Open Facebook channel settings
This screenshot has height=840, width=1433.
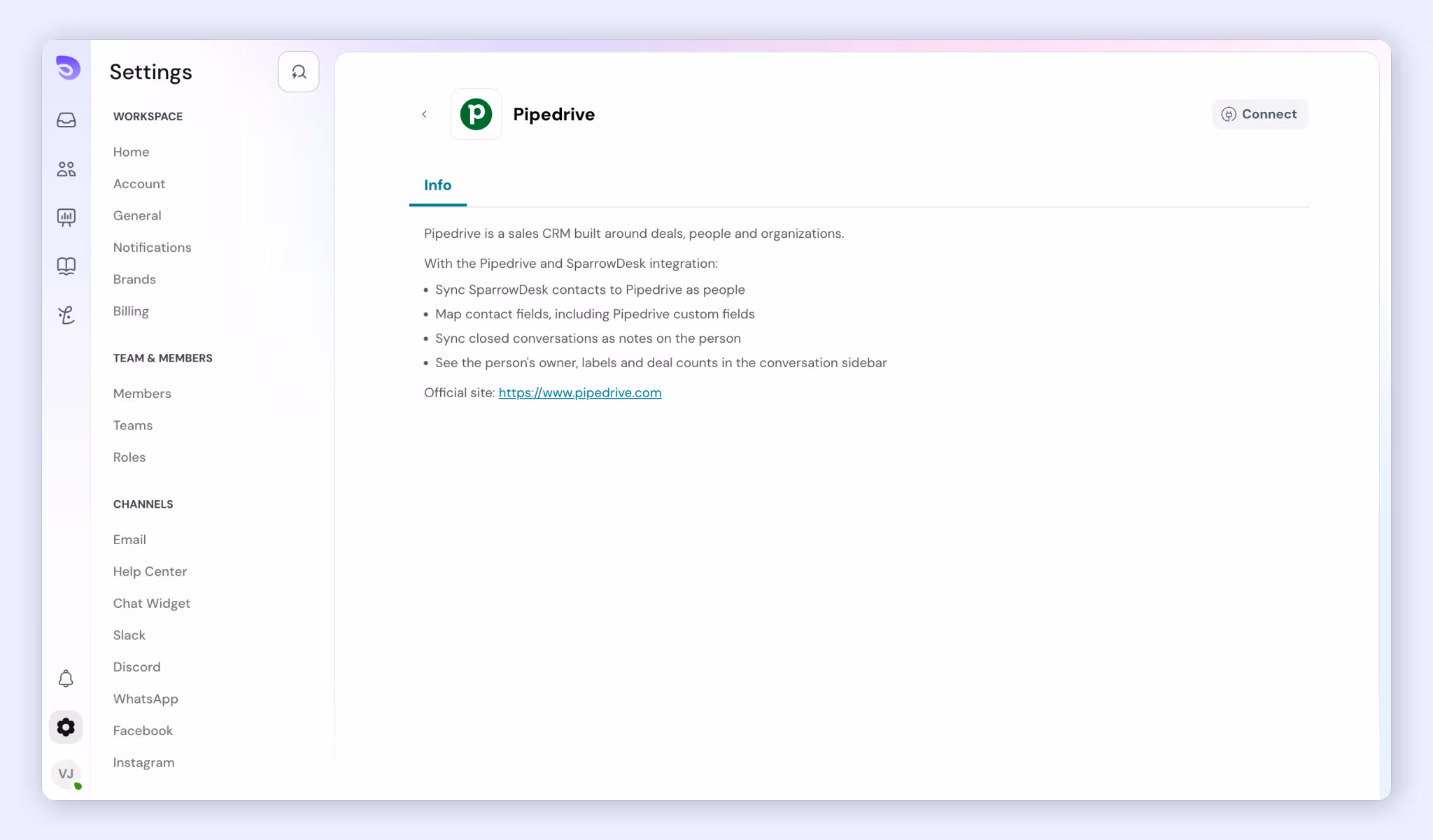click(143, 731)
